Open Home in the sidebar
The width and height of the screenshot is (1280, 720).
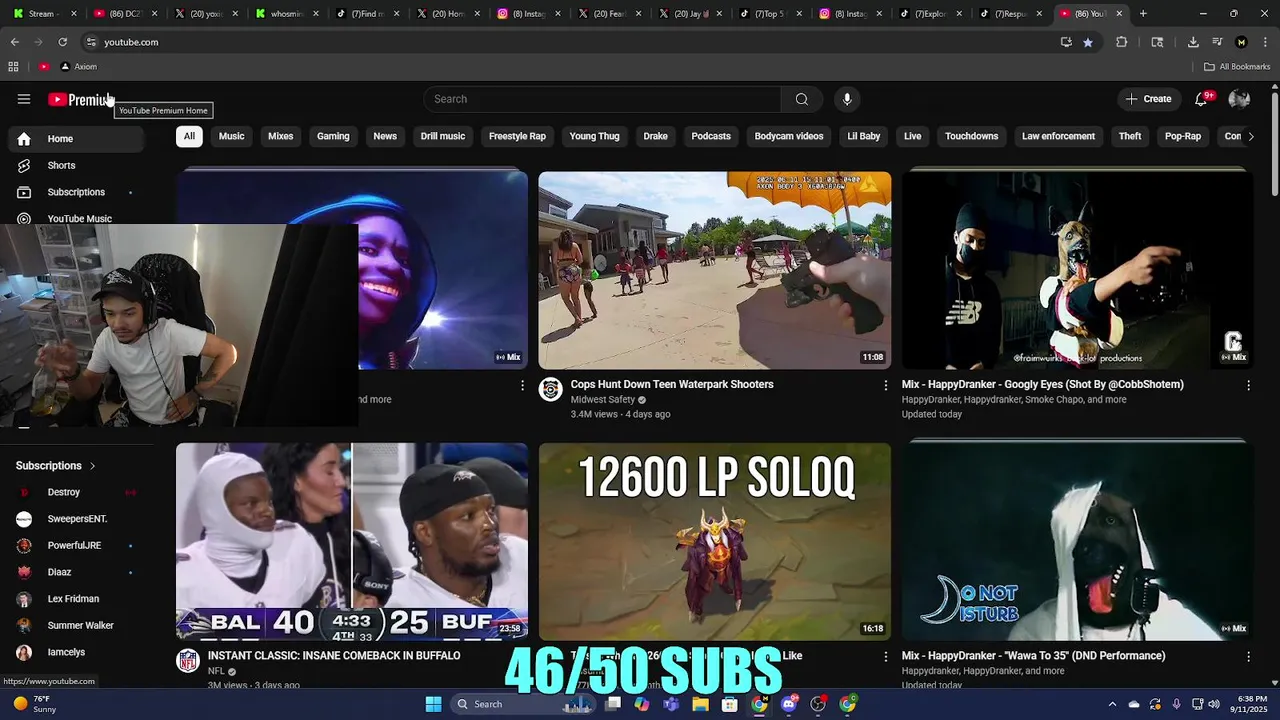tap(76, 139)
